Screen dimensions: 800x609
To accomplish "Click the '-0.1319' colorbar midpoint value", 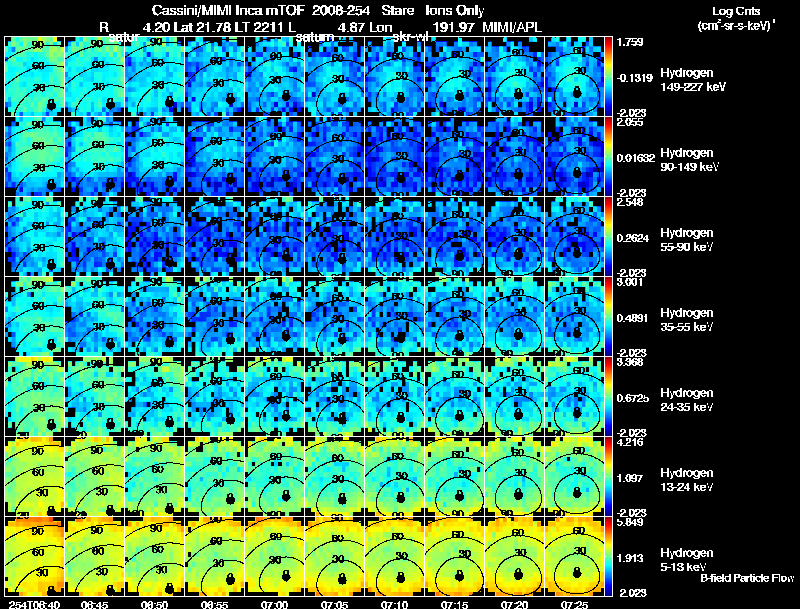I will tap(635, 78).
